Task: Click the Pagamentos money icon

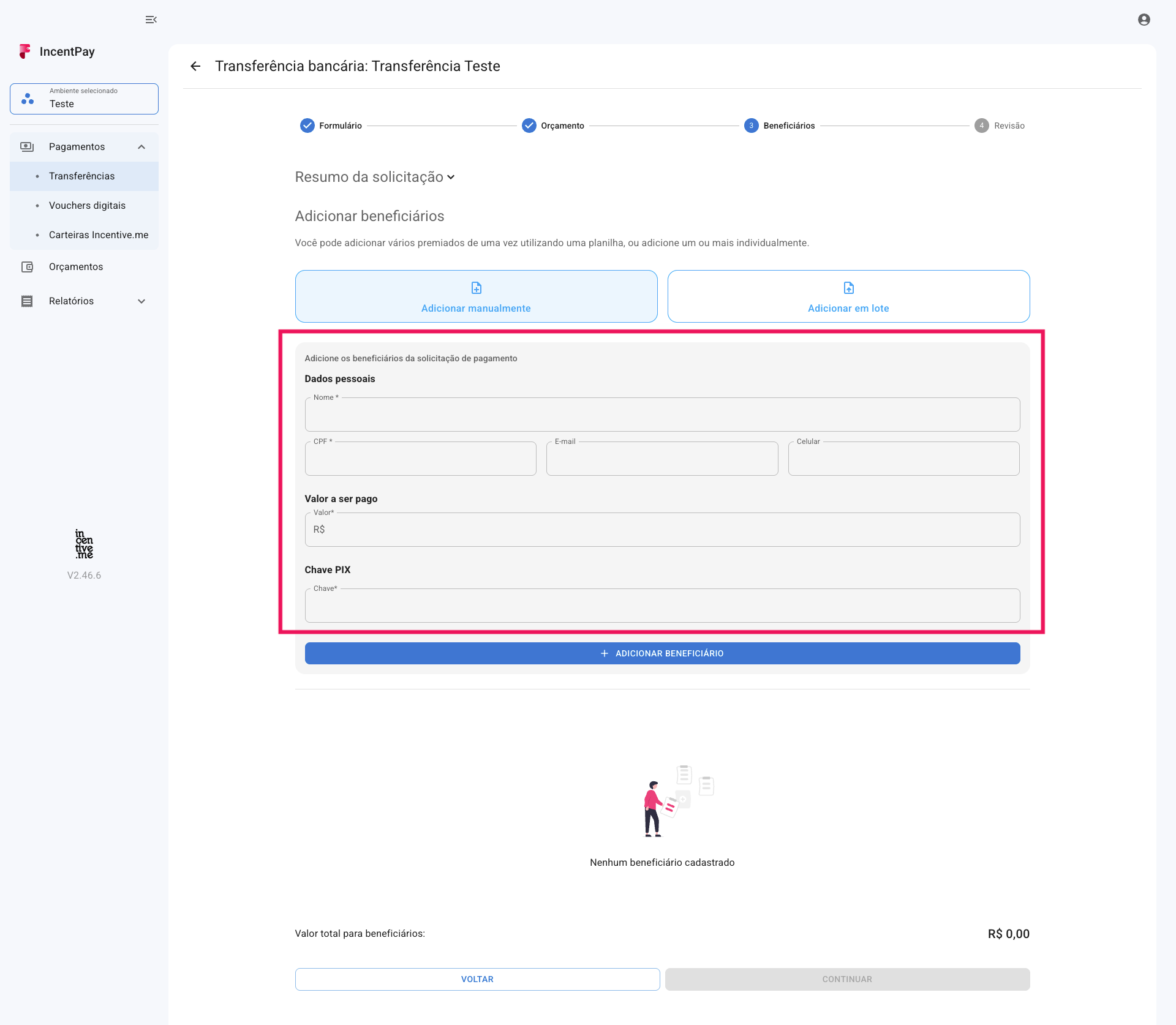Action: pyautogui.click(x=27, y=146)
